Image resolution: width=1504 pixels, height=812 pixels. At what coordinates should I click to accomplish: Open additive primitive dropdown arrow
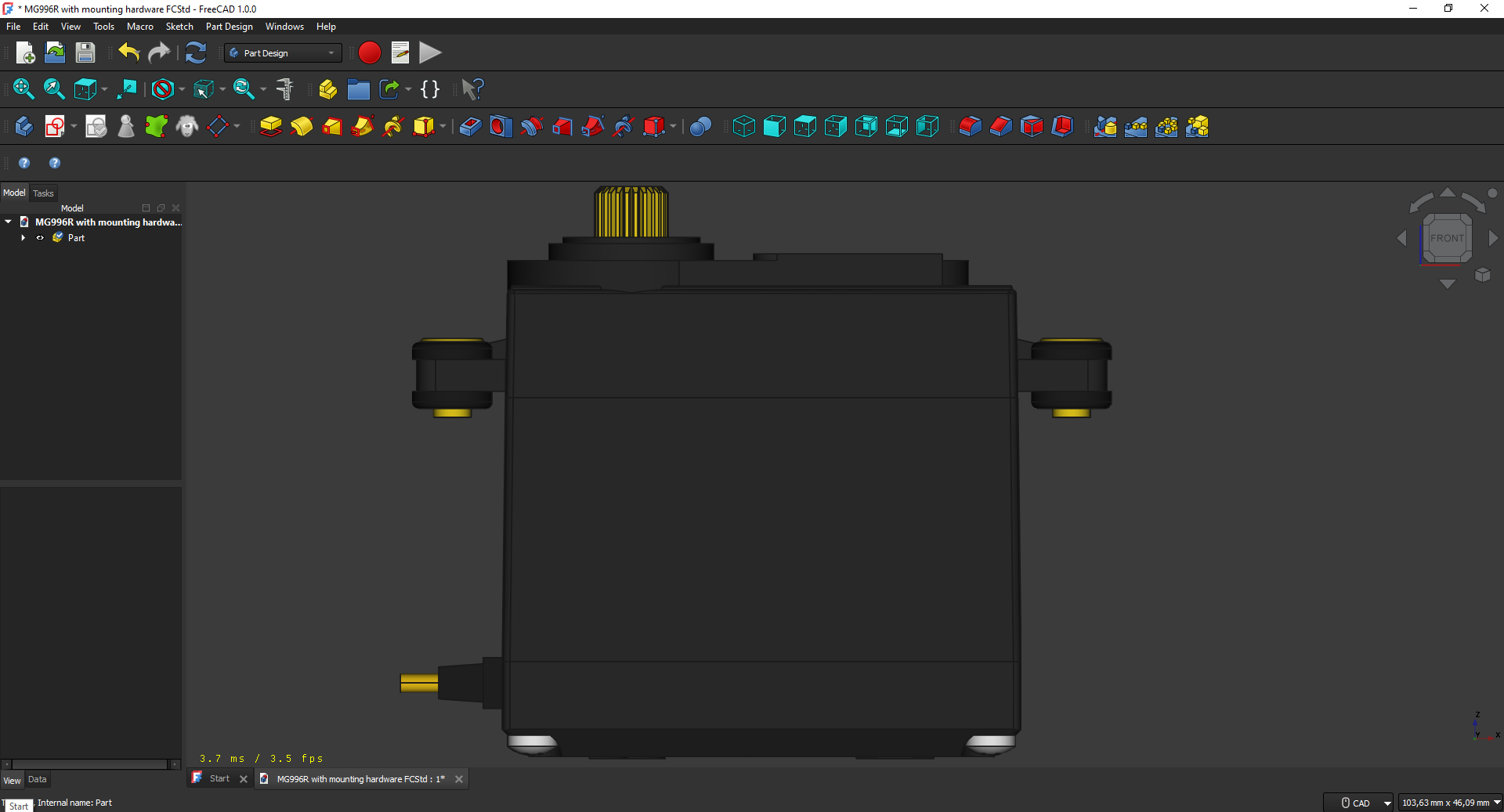click(443, 126)
